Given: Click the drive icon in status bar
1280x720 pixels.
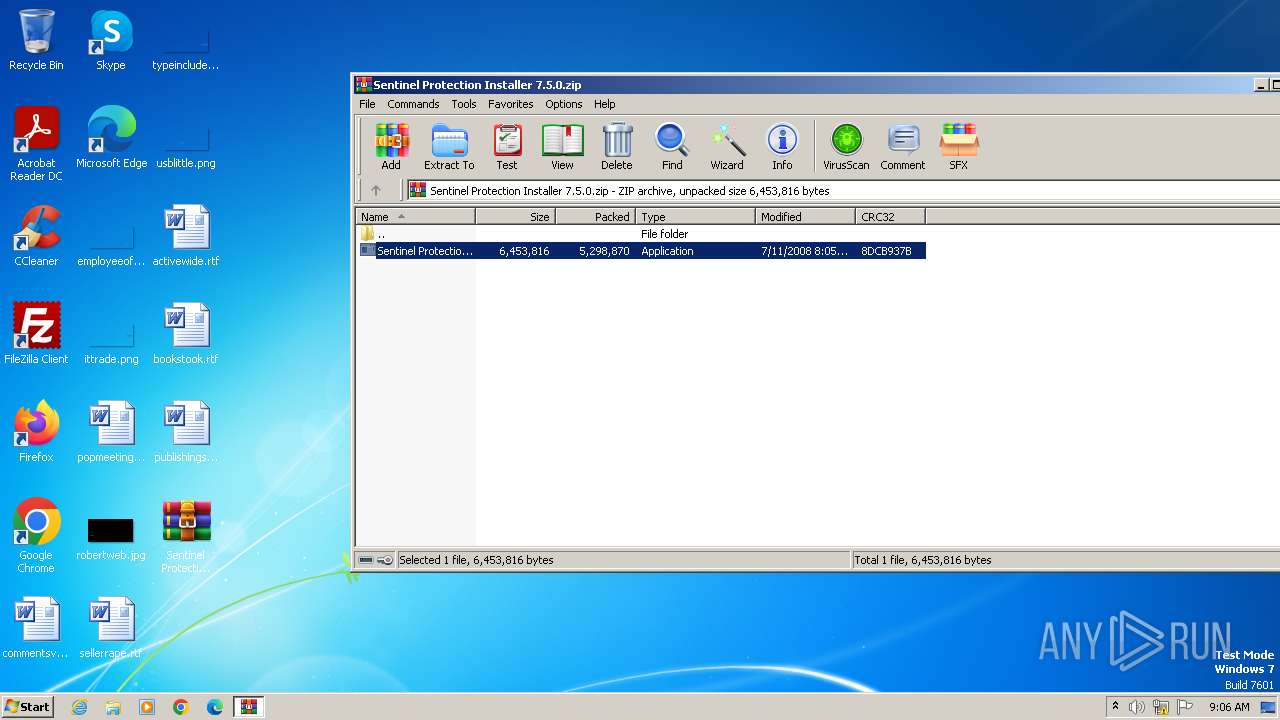Looking at the screenshot, I should point(366,560).
